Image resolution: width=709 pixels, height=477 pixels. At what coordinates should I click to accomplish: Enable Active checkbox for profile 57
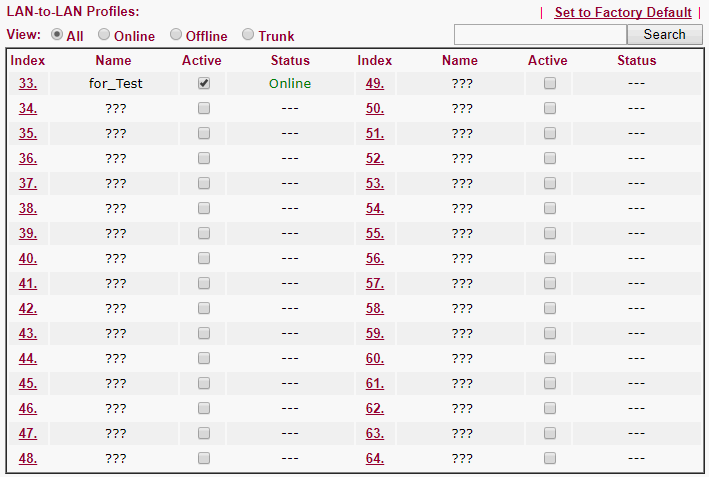pyautogui.click(x=550, y=283)
